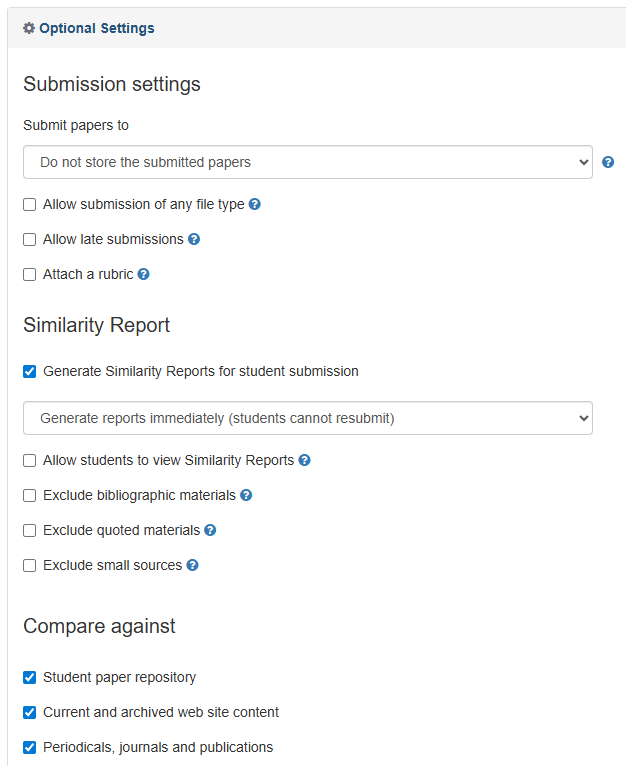
Task: Collapse the Optional Settings header
Action: click(x=97, y=28)
